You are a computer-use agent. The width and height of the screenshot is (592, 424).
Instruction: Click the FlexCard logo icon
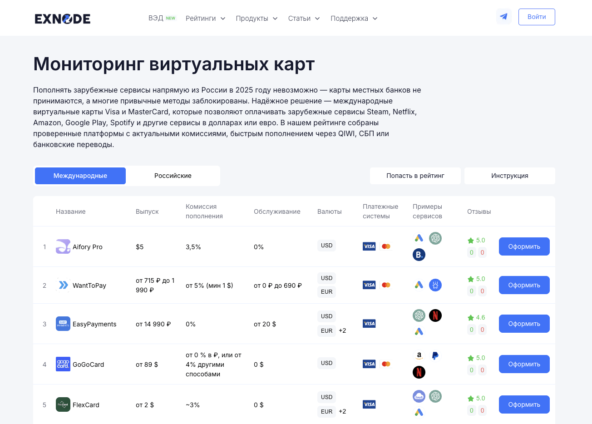63,405
